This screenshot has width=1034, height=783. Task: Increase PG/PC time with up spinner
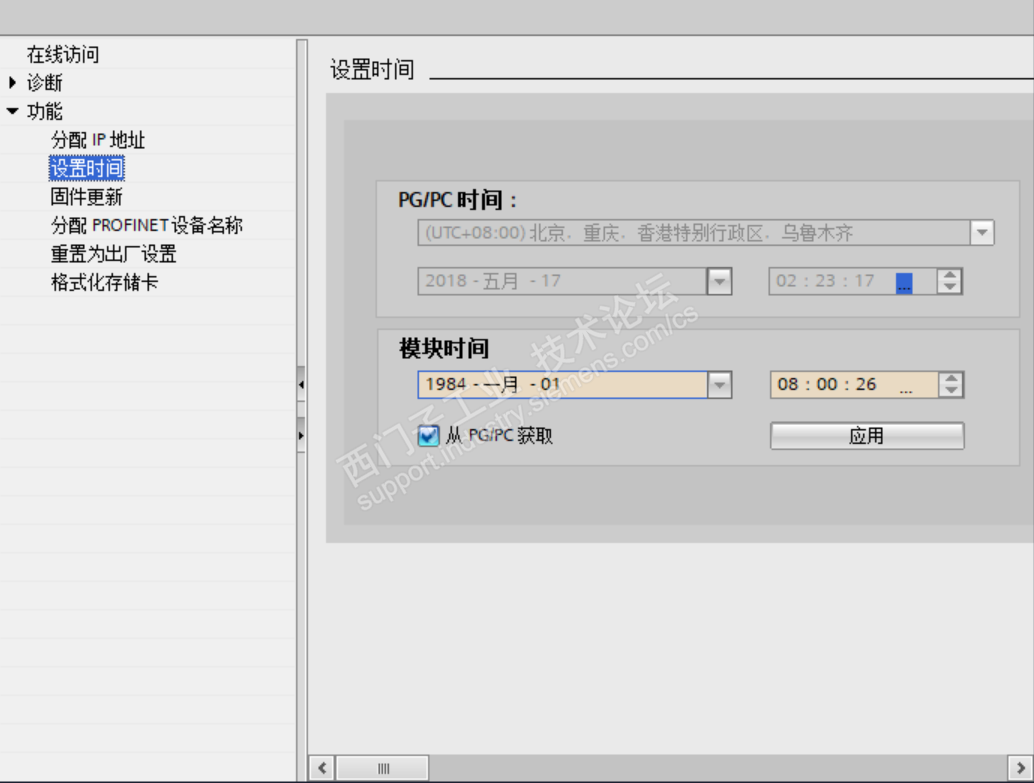tap(950, 275)
